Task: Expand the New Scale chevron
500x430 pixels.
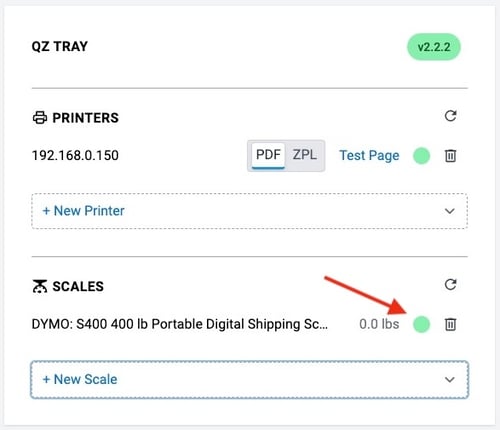Action: (x=450, y=380)
